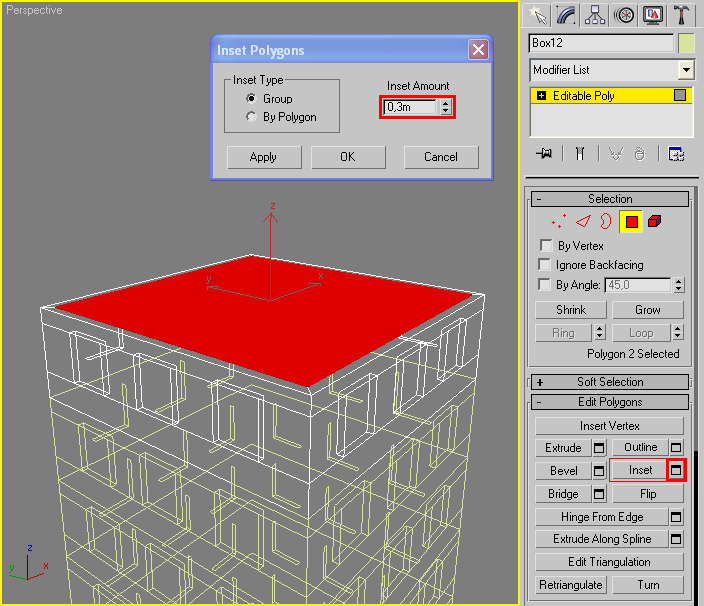Switch to Border sub-object mode
This screenshot has height=606, width=704.
point(606,221)
